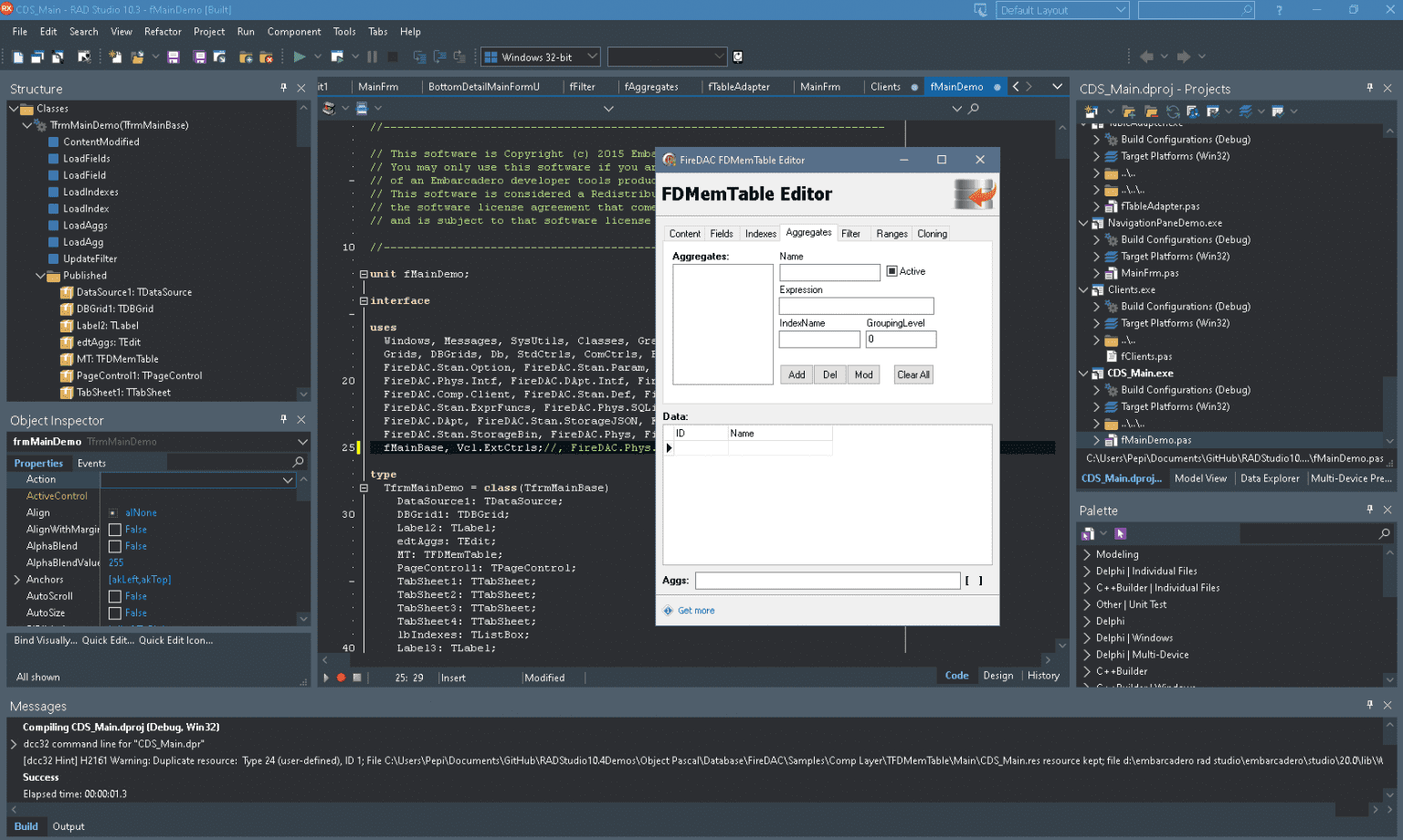Click the Clear All button

pos(913,374)
